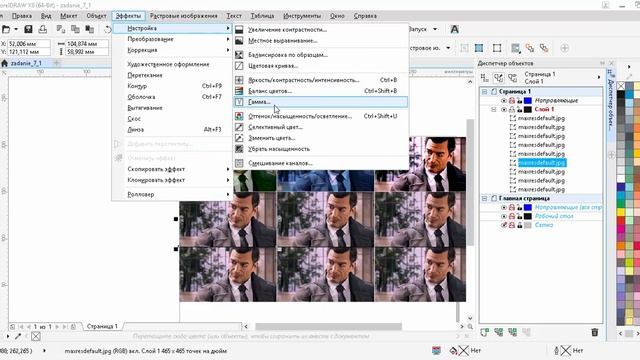Click the Paste icon in the toolbar
The width and height of the screenshot is (640, 360).
(x=89, y=29)
